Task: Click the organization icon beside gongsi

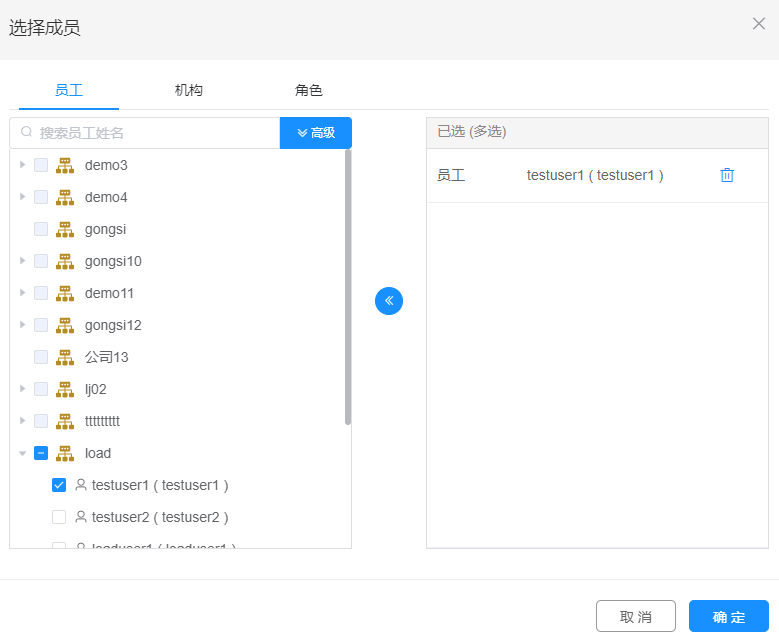Action: point(65,229)
